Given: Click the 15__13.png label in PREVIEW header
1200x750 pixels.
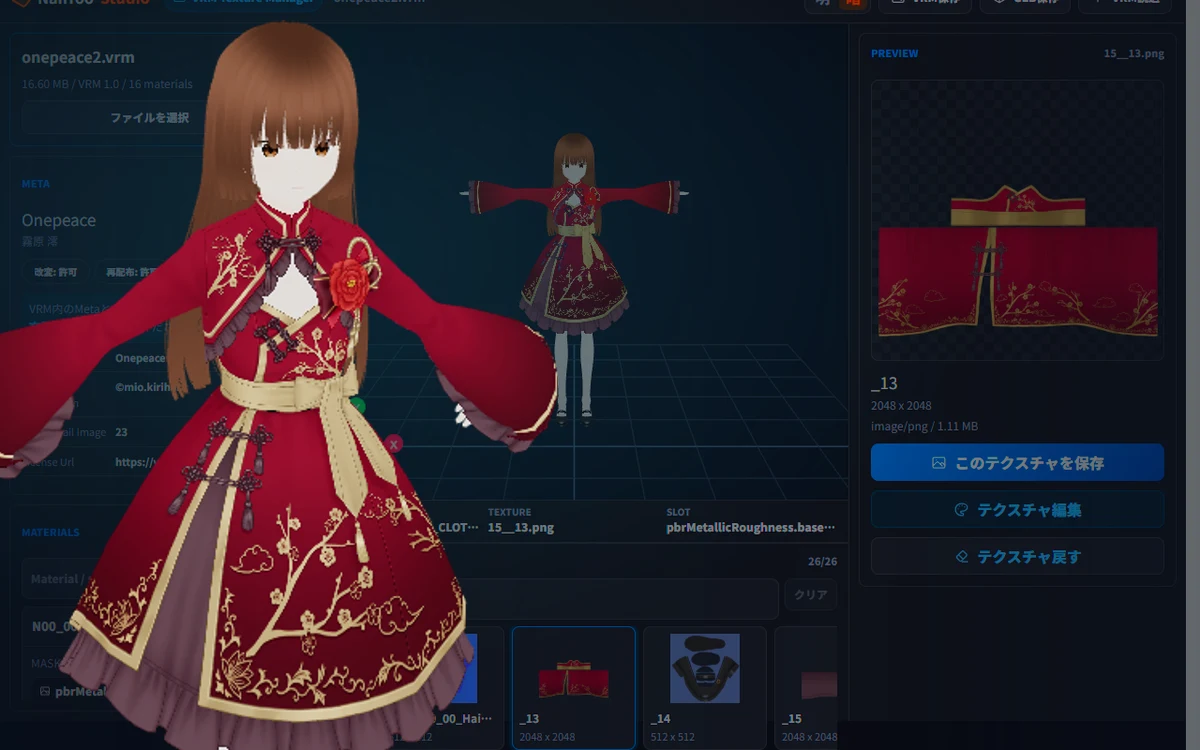Looking at the screenshot, I should pos(1134,53).
